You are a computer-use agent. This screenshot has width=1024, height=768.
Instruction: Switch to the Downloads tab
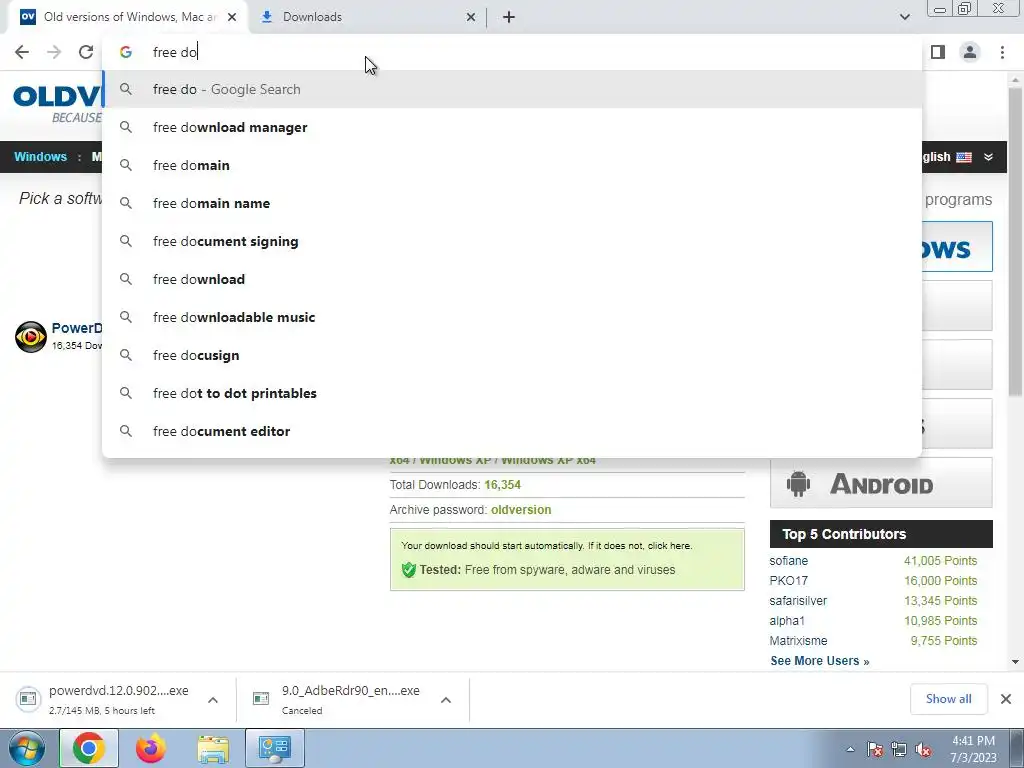point(367,17)
